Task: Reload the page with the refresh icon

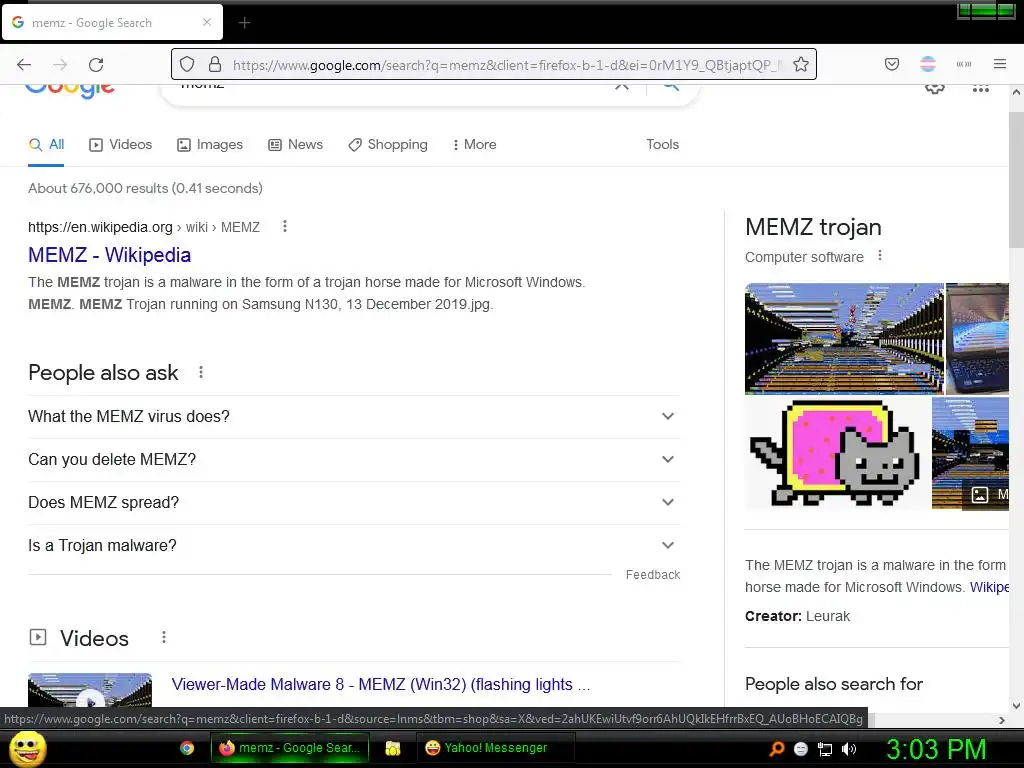Action: click(96, 64)
